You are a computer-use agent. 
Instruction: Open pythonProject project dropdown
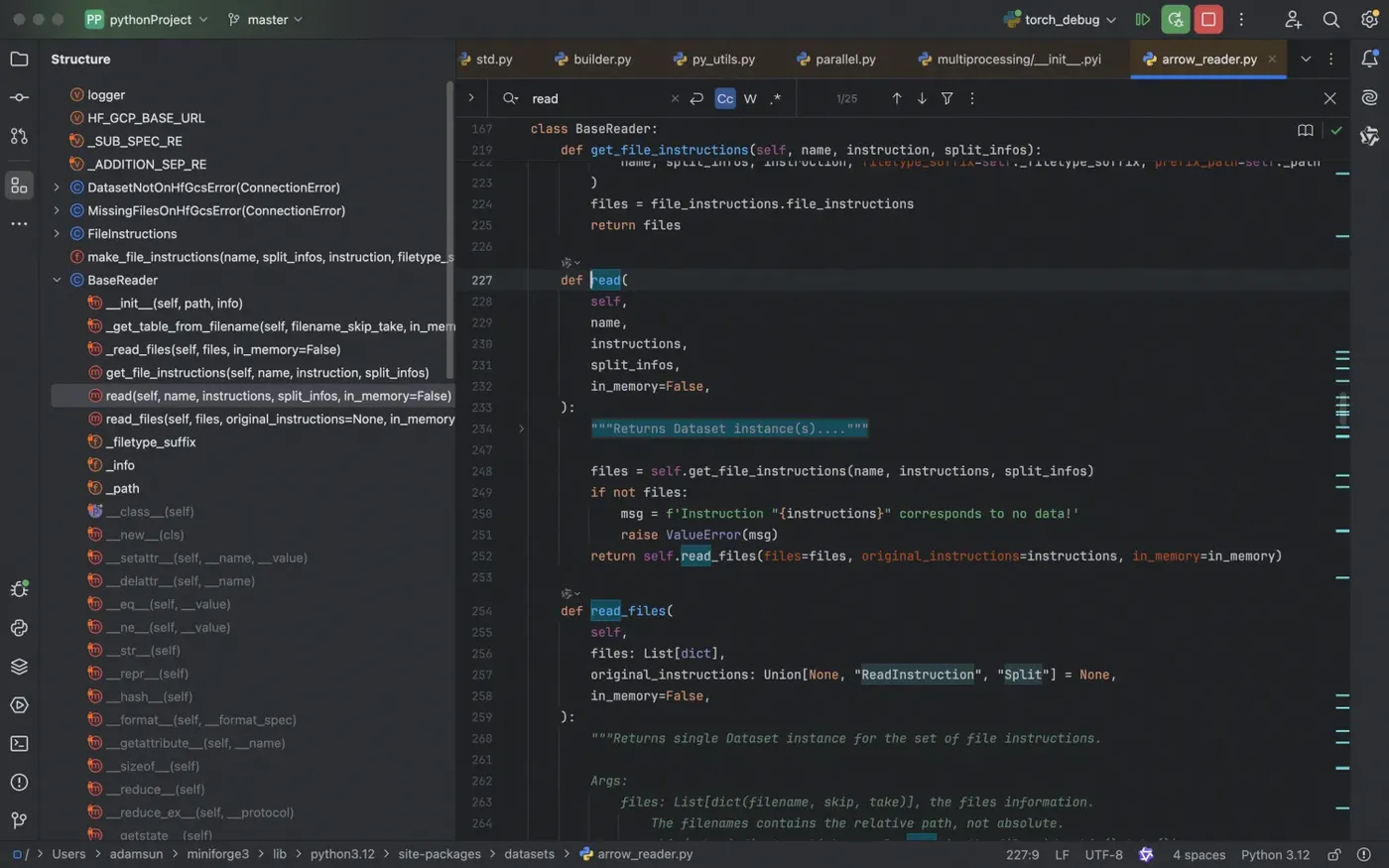[x=147, y=20]
